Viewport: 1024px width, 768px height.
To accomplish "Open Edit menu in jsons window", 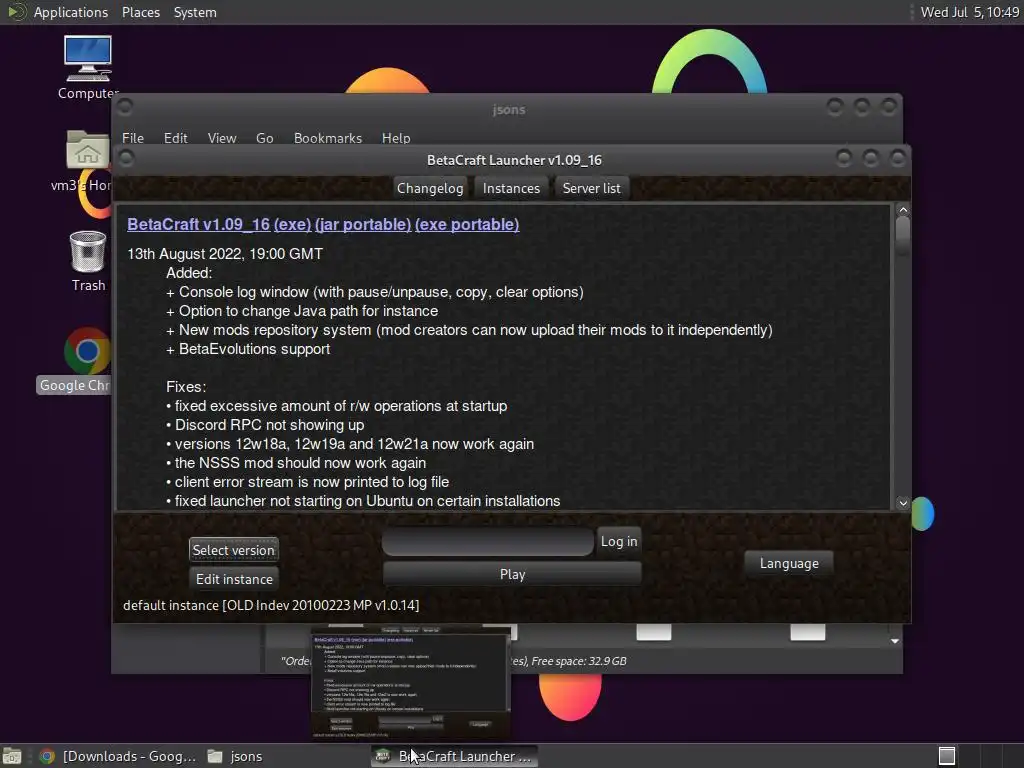I will tap(175, 138).
